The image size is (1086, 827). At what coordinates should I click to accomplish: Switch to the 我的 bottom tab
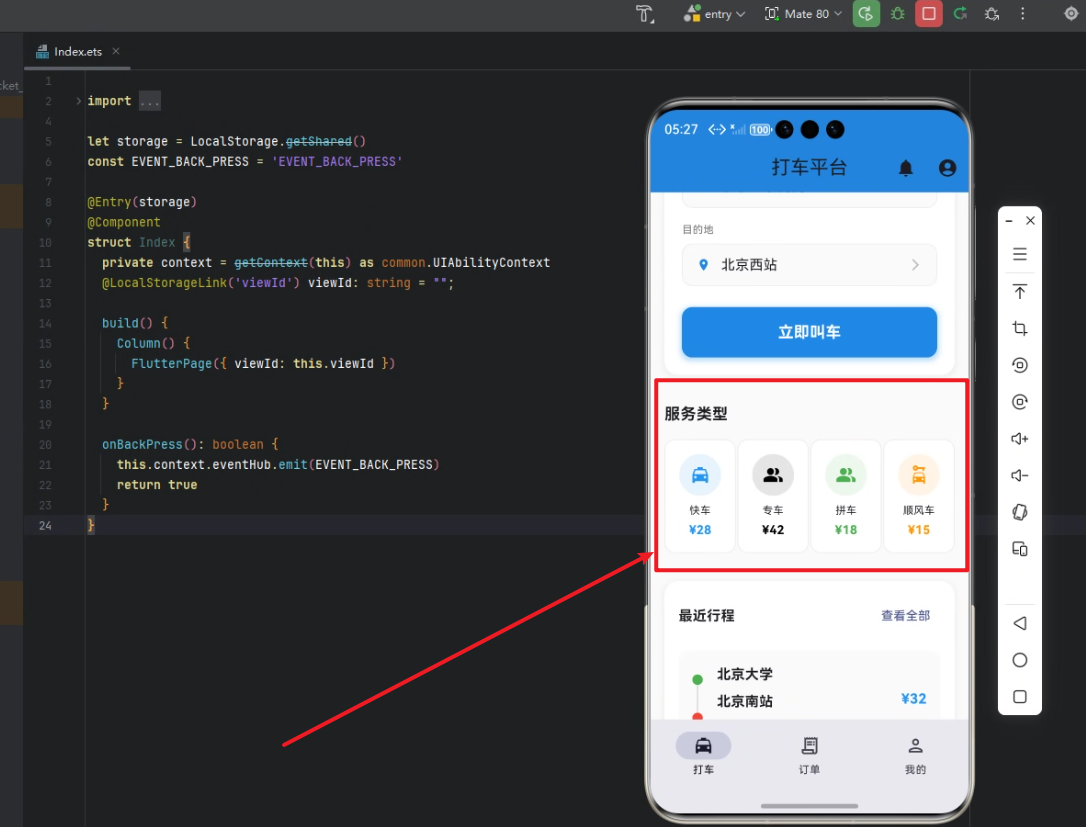[x=915, y=754]
